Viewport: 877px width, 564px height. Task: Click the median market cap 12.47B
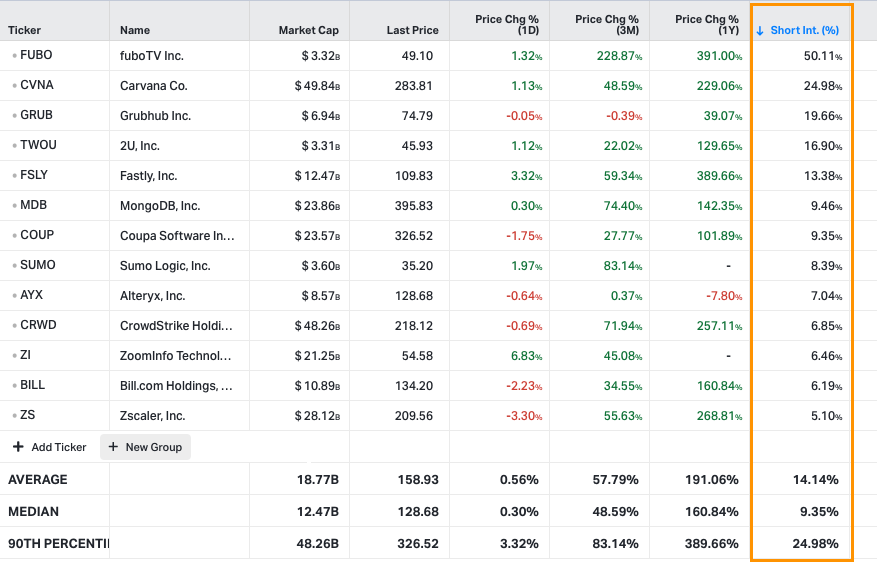pyautogui.click(x=317, y=511)
